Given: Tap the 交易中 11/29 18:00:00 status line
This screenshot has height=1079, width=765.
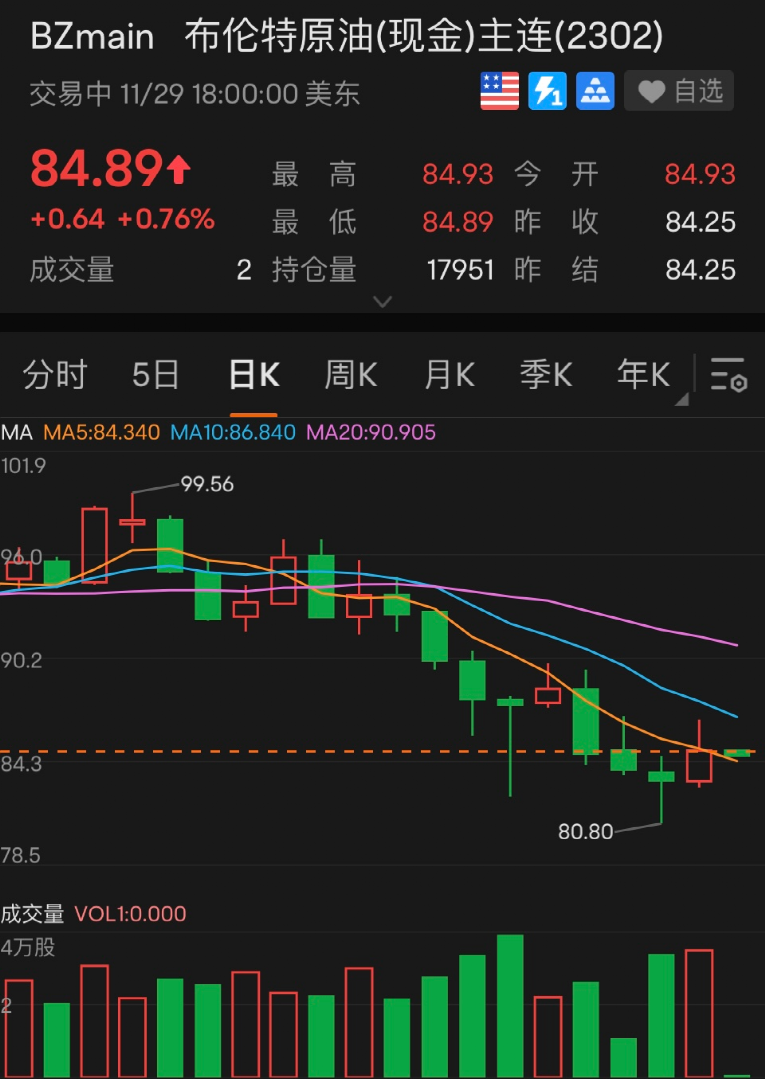Looking at the screenshot, I should pyautogui.click(x=195, y=94).
